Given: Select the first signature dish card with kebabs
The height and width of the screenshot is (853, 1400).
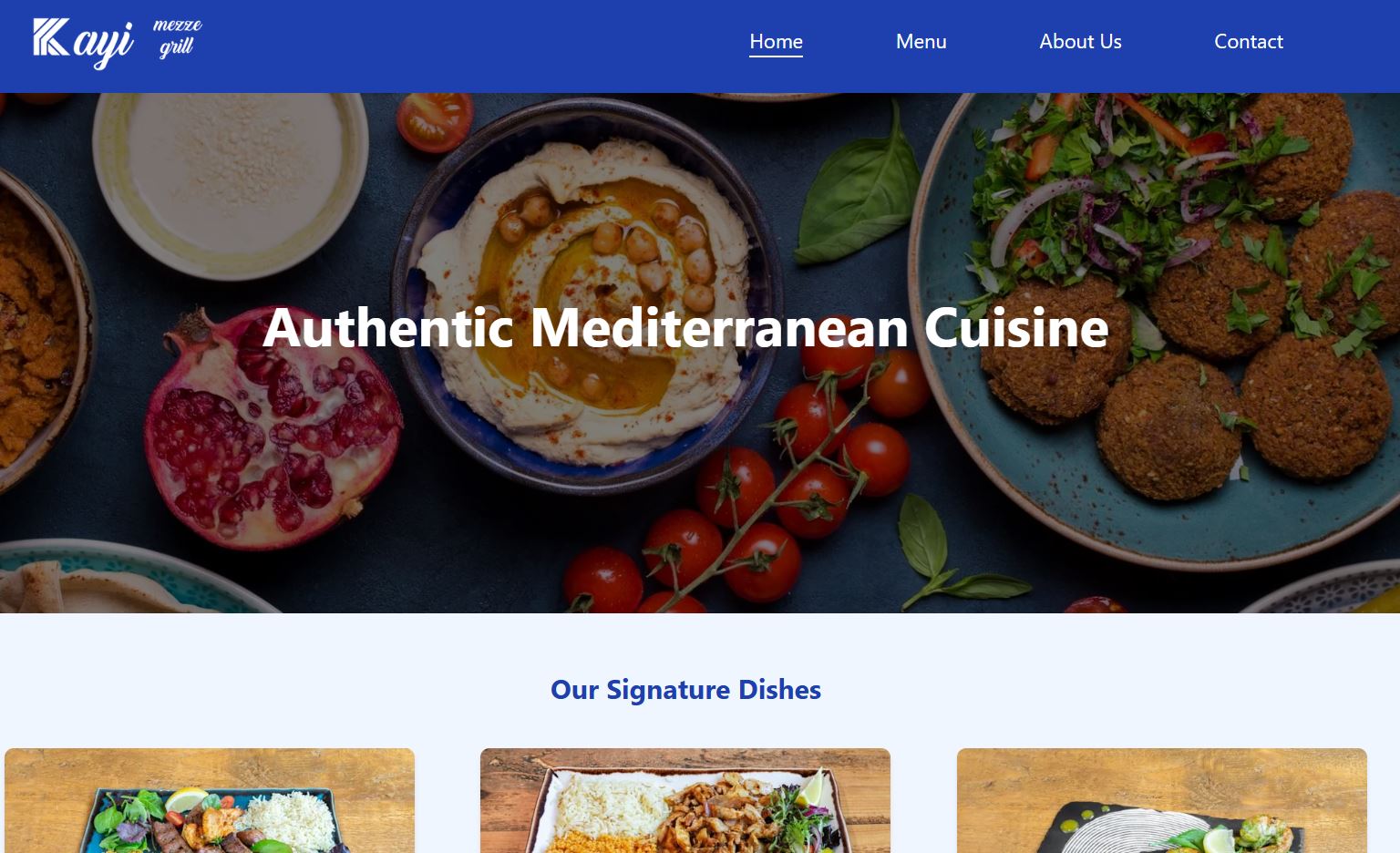Looking at the screenshot, I should point(210,801).
